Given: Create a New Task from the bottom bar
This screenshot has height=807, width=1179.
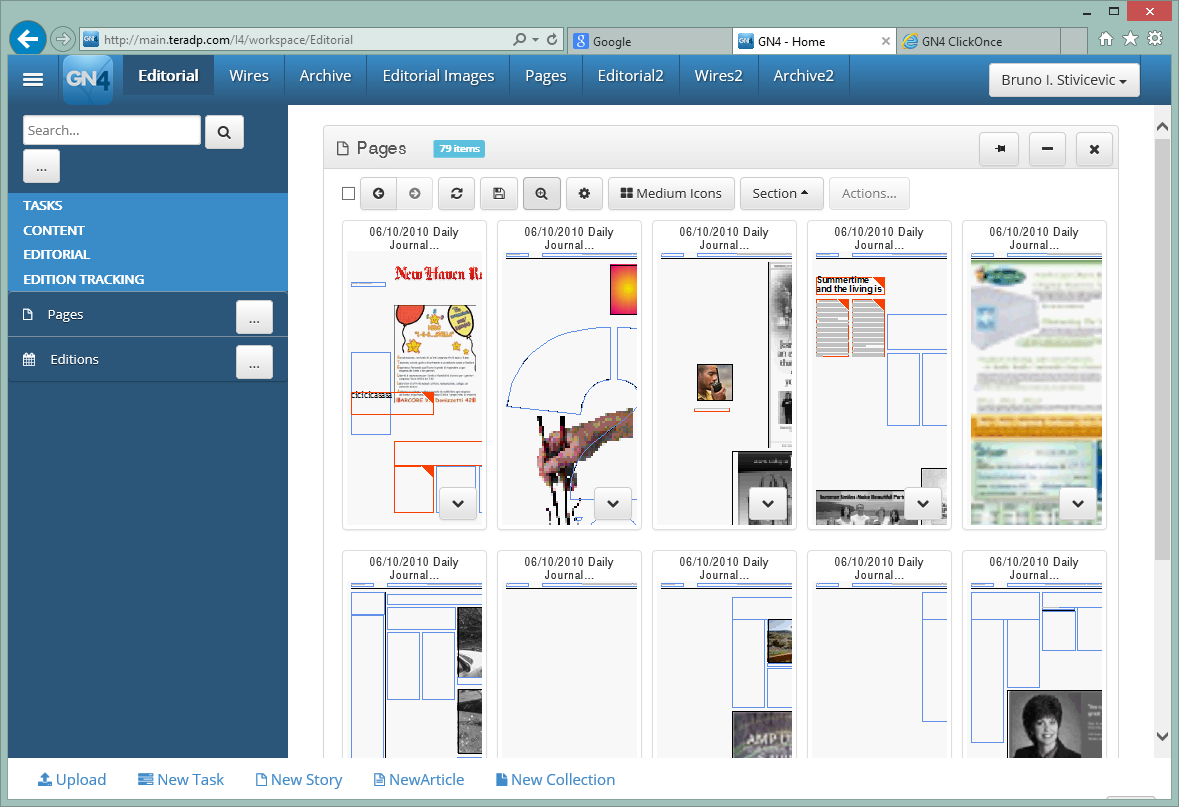Looking at the screenshot, I should 181,780.
